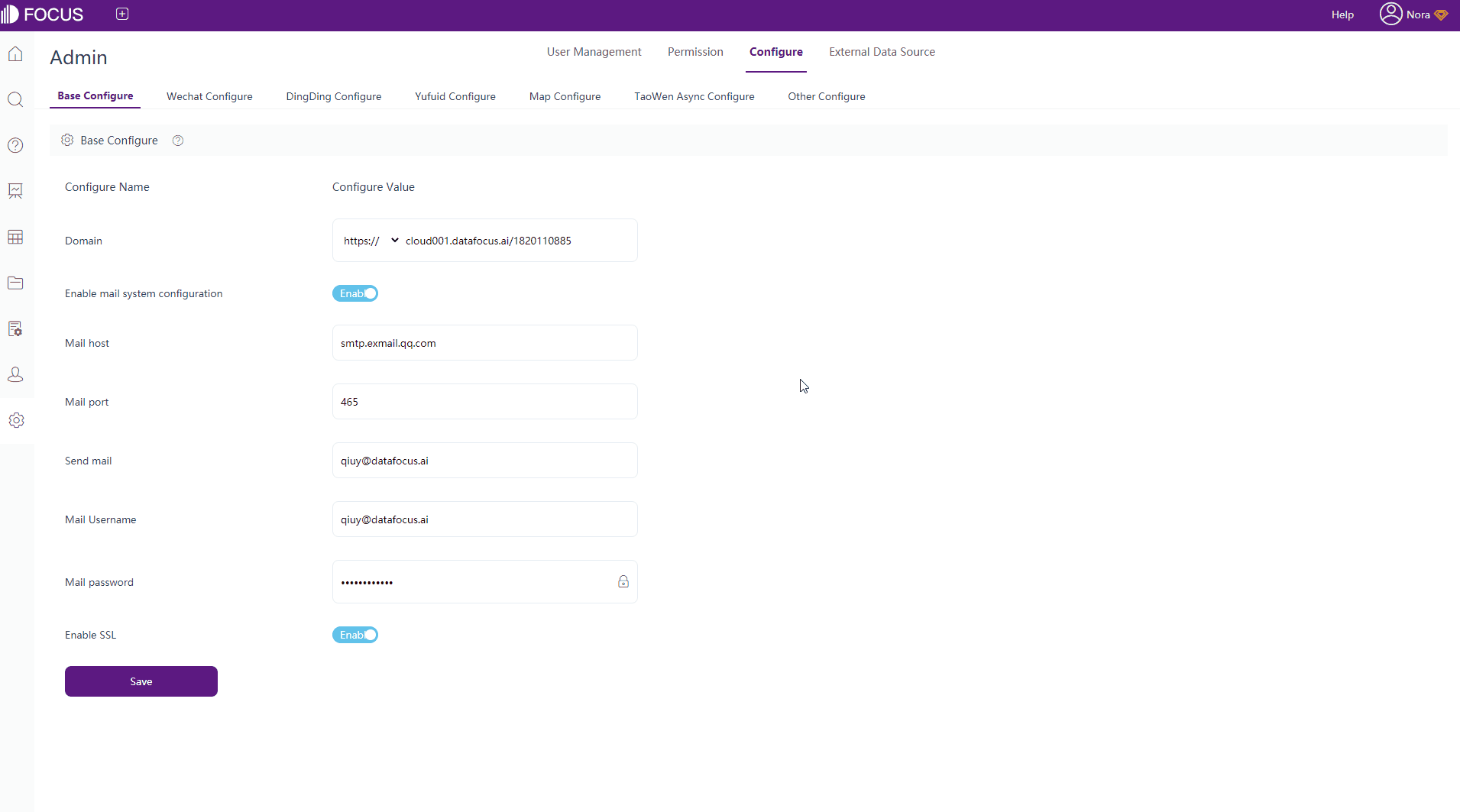This screenshot has width=1460, height=812.
Task: Open Map Configure sub-tab
Action: pyautogui.click(x=565, y=96)
